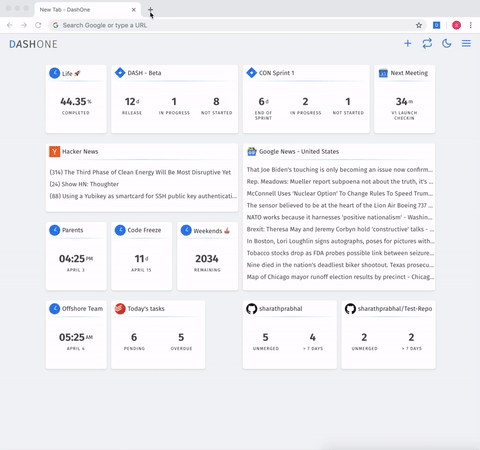
Task: Click sharathprabhal 4 over 7 days count
Action: 313,337
